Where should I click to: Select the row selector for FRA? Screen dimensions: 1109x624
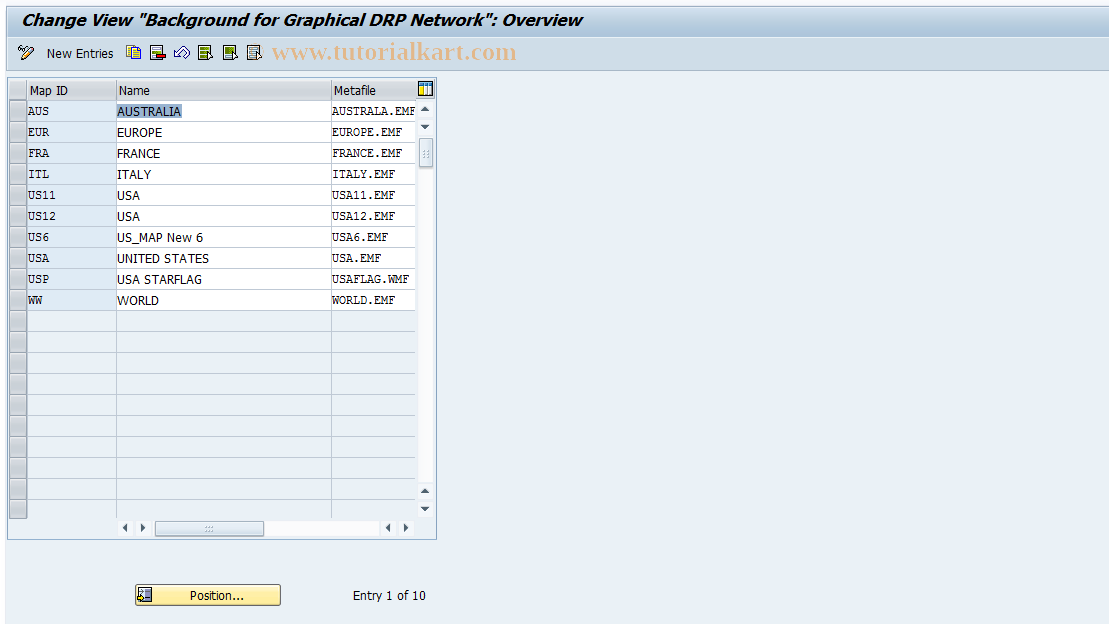[x=18, y=153]
